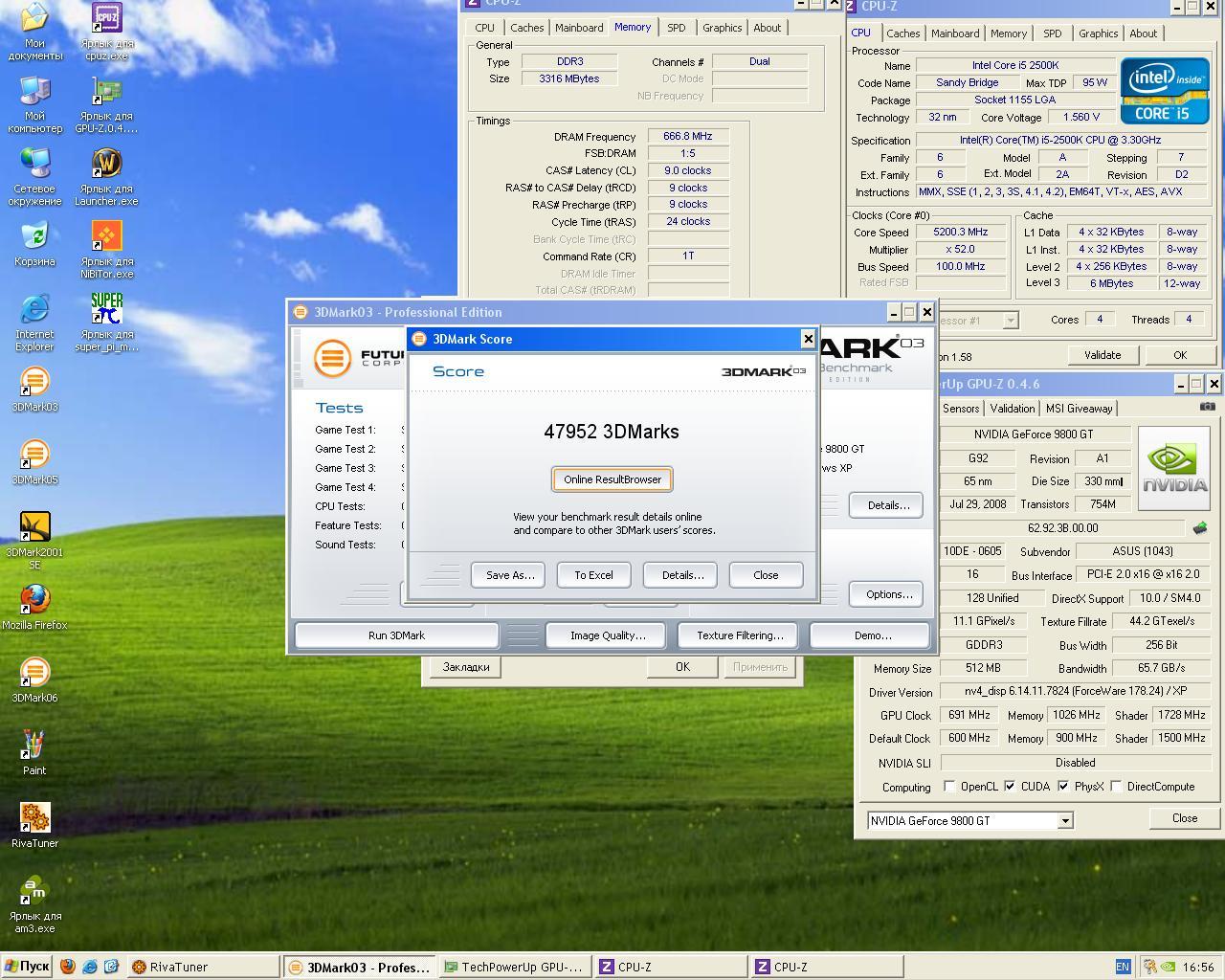The height and width of the screenshot is (980, 1225).
Task: Switch to RivaTuner in the taskbar
Action: click(x=205, y=968)
